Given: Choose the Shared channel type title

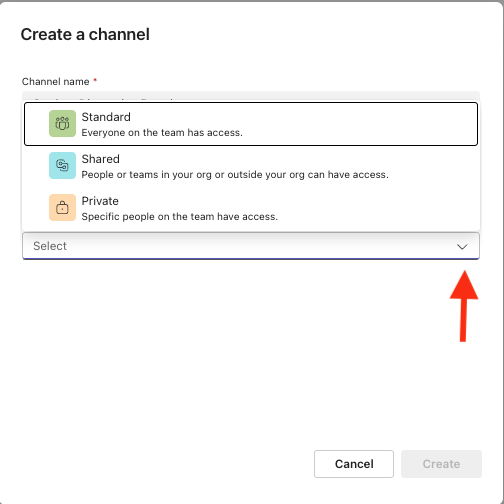Looking at the screenshot, I should pyautogui.click(x=100, y=159).
